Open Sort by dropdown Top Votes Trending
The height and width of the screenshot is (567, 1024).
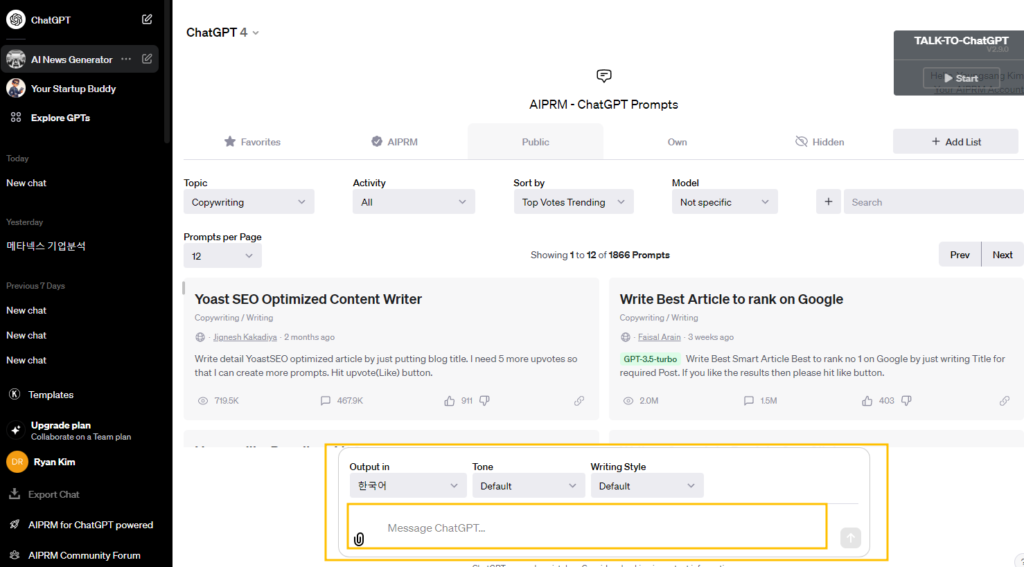coord(573,202)
